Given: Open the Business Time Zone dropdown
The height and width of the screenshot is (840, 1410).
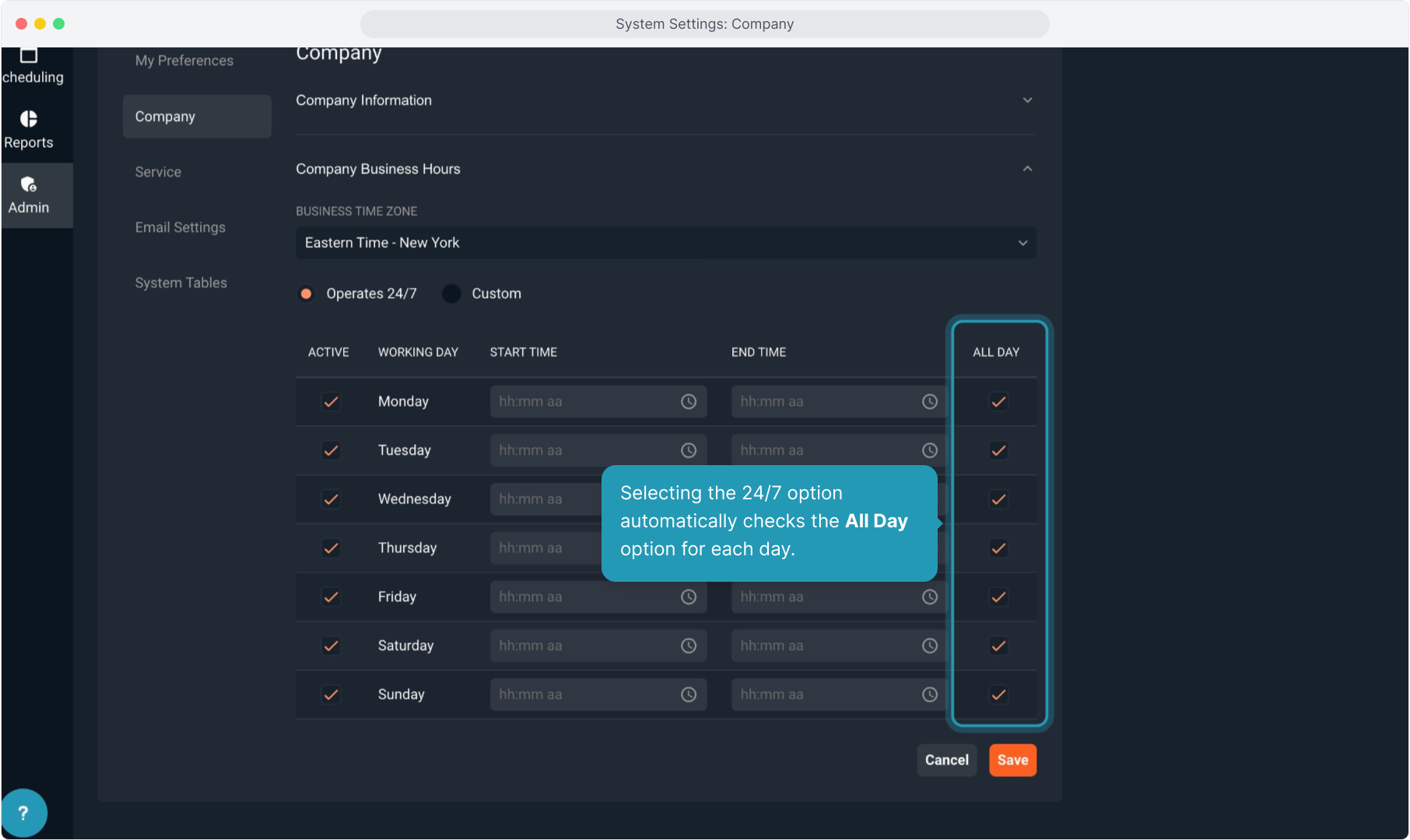Looking at the screenshot, I should click(x=665, y=243).
